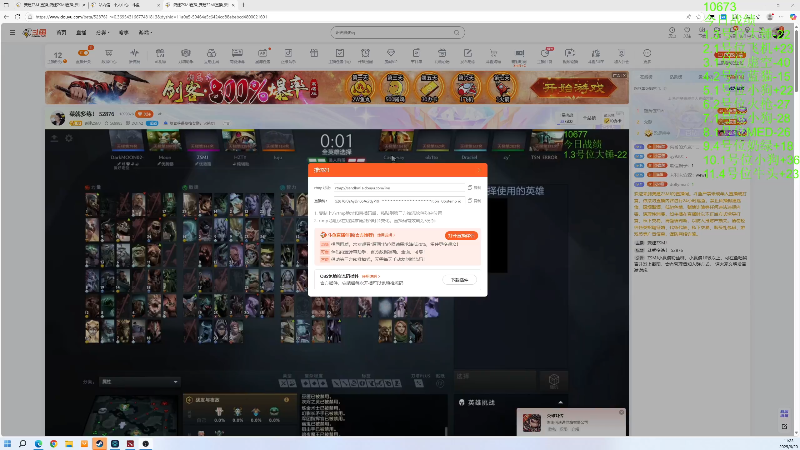Click the info circle icon ending the toolbar

click(647, 55)
